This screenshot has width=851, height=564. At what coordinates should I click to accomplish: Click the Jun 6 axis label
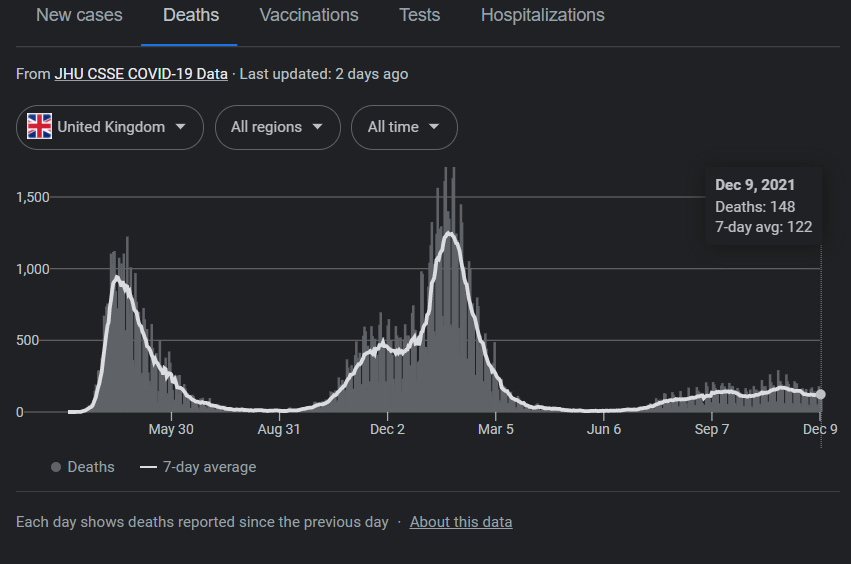click(604, 429)
